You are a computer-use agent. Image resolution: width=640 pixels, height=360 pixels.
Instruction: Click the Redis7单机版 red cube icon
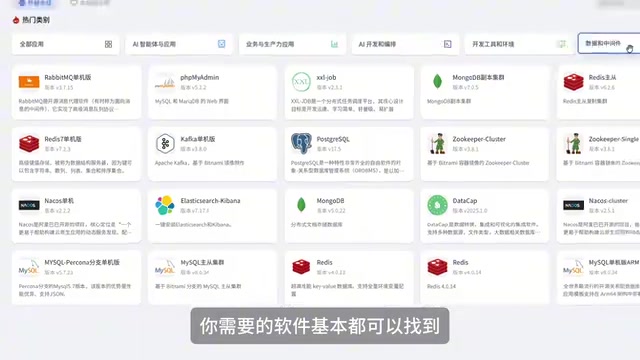click(29, 144)
